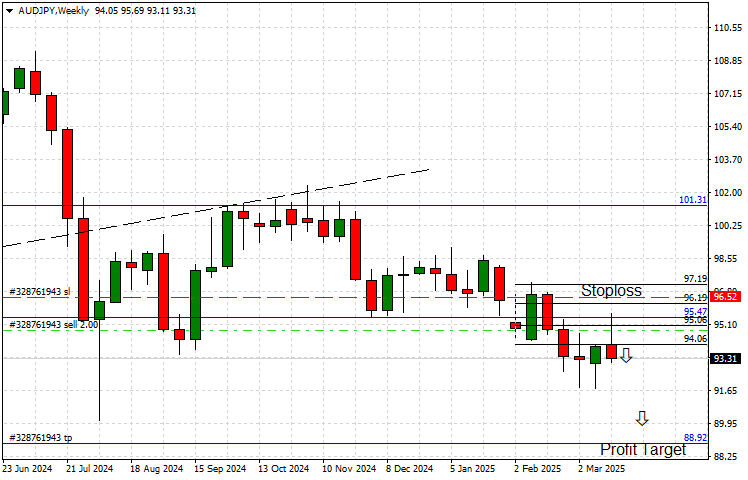Click the AUDJPY,Weekly chart title
Viewport: 748px width, 480px height.
[53, 10]
